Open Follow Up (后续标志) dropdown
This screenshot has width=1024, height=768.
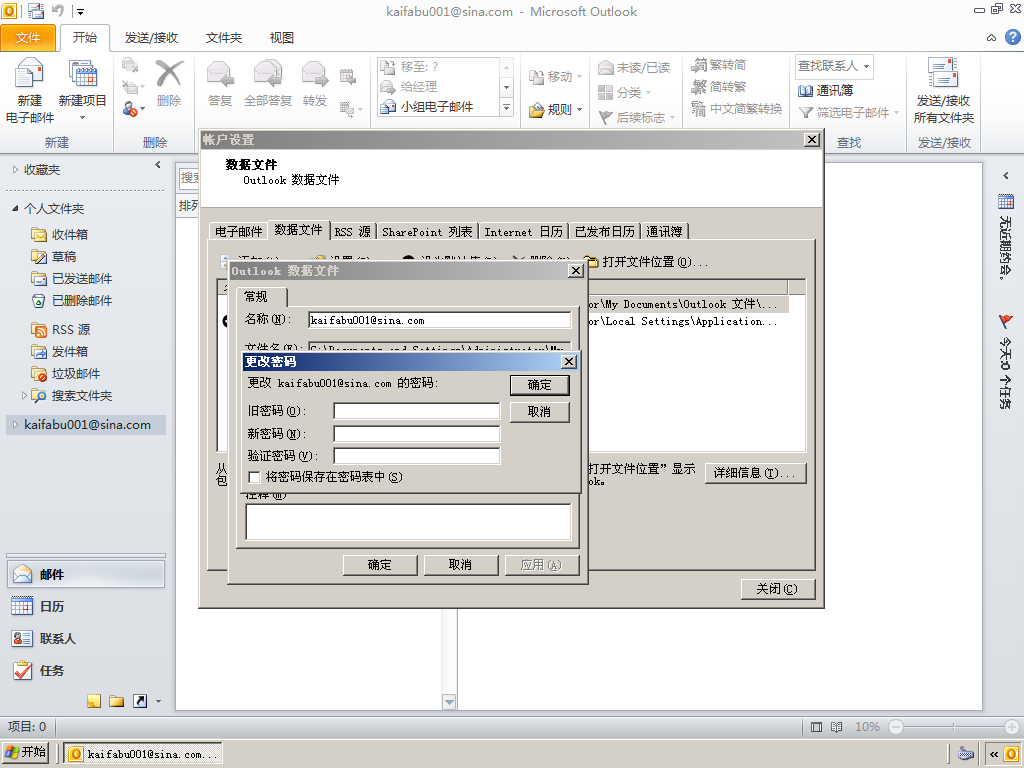[x=672, y=118]
